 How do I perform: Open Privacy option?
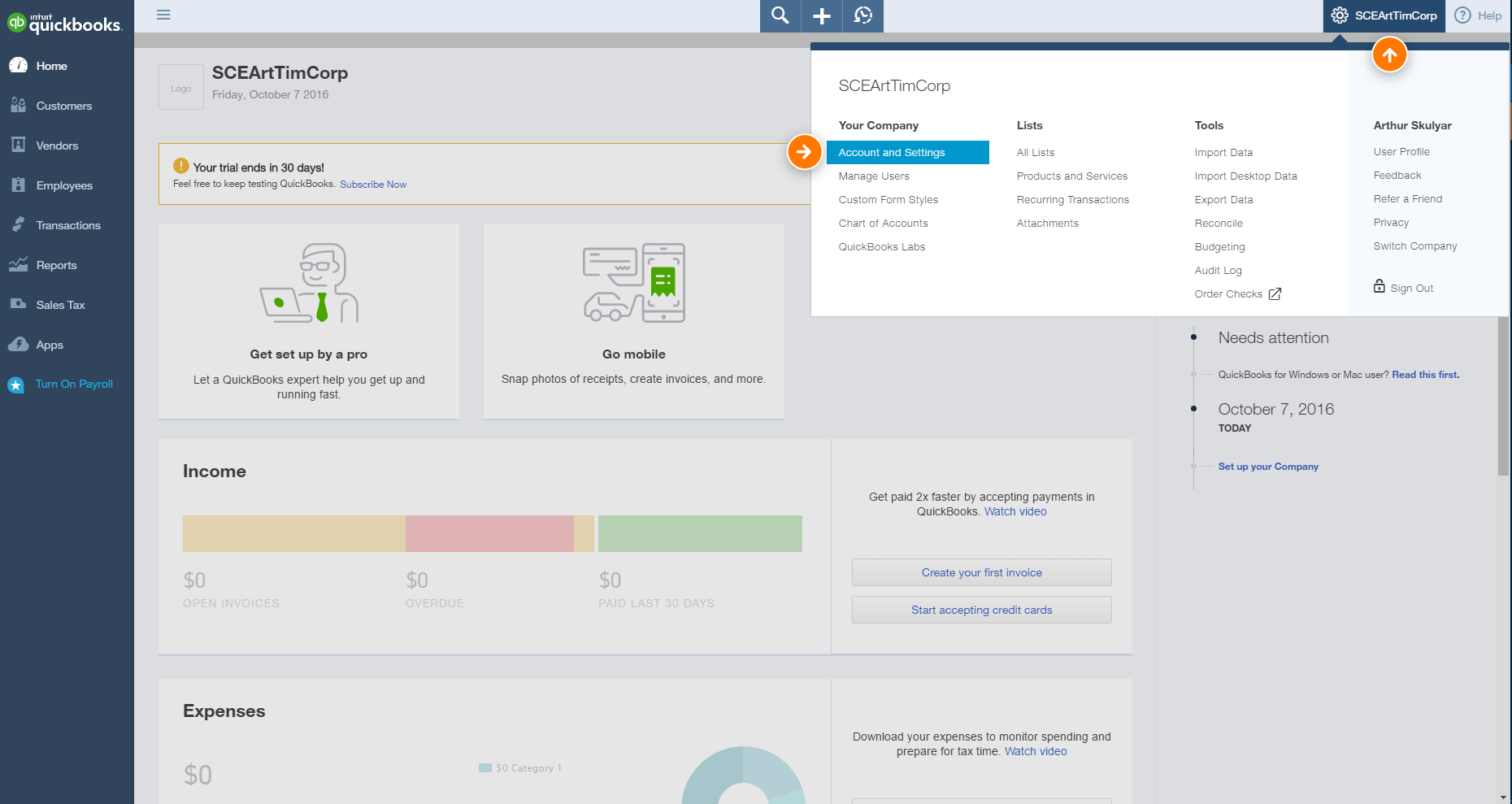tap(1391, 222)
